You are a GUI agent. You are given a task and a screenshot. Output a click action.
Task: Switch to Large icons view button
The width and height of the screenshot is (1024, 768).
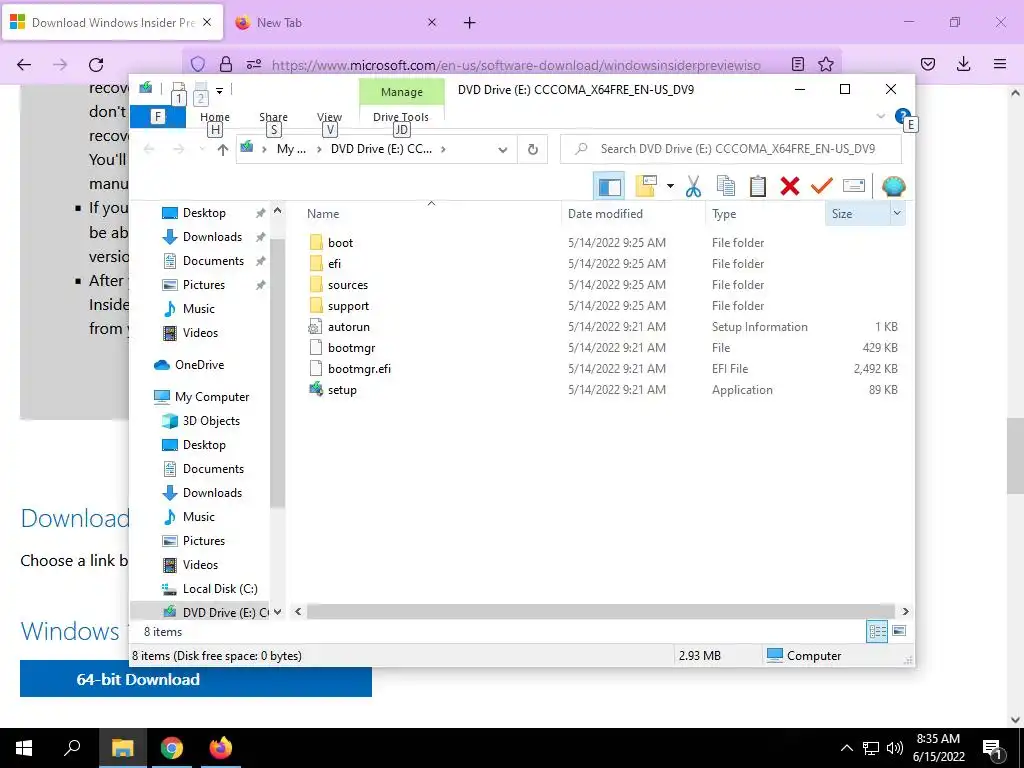click(899, 632)
